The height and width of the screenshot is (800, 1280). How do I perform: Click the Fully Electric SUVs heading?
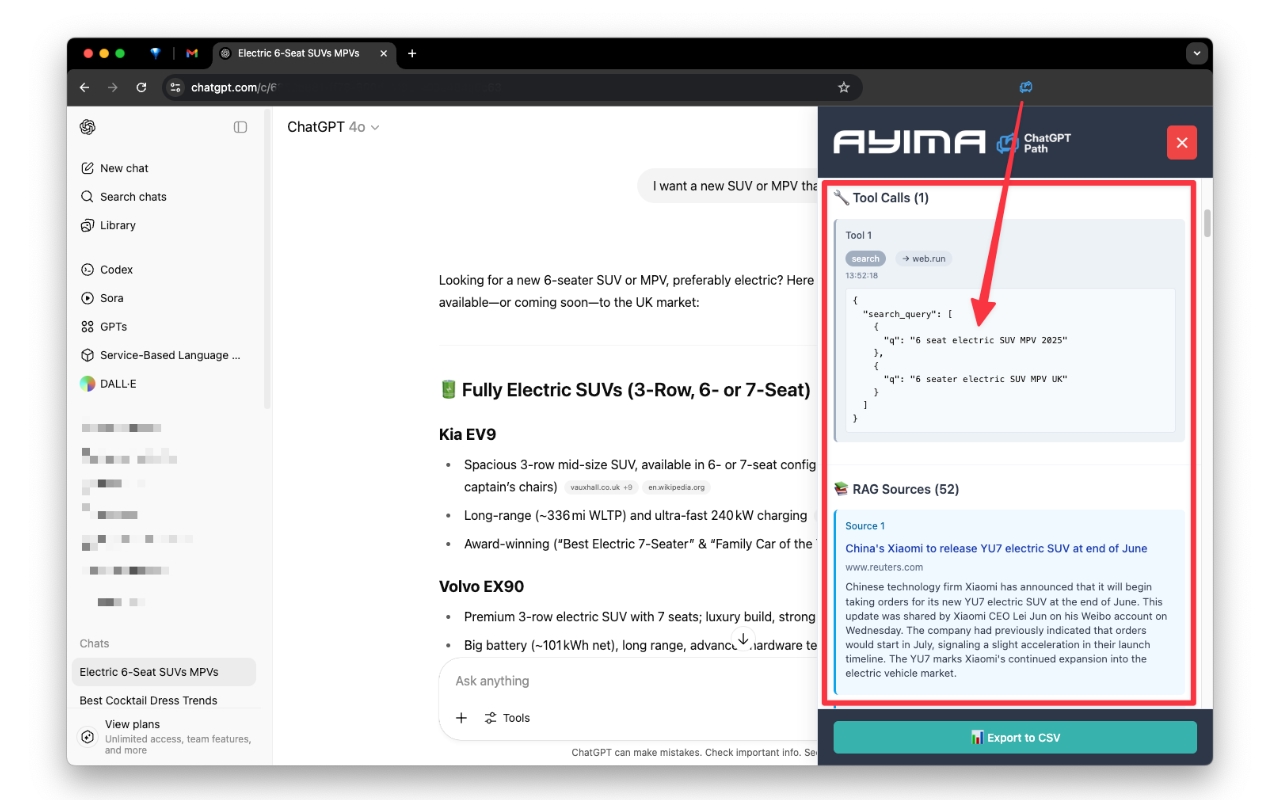click(x=625, y=390)
